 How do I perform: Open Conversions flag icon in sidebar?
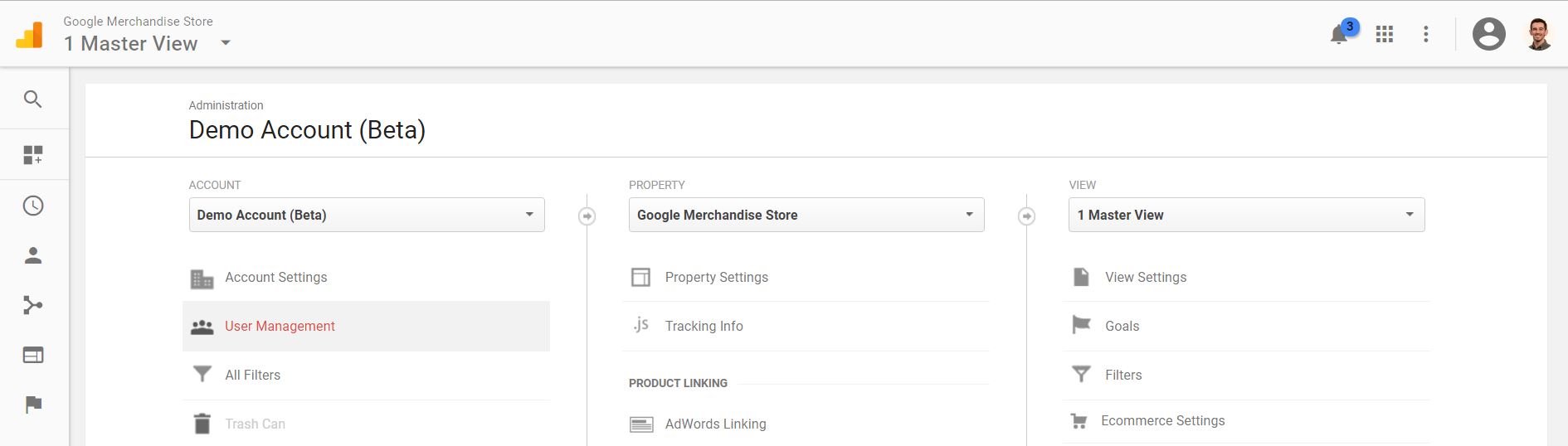tap(33, 405)
